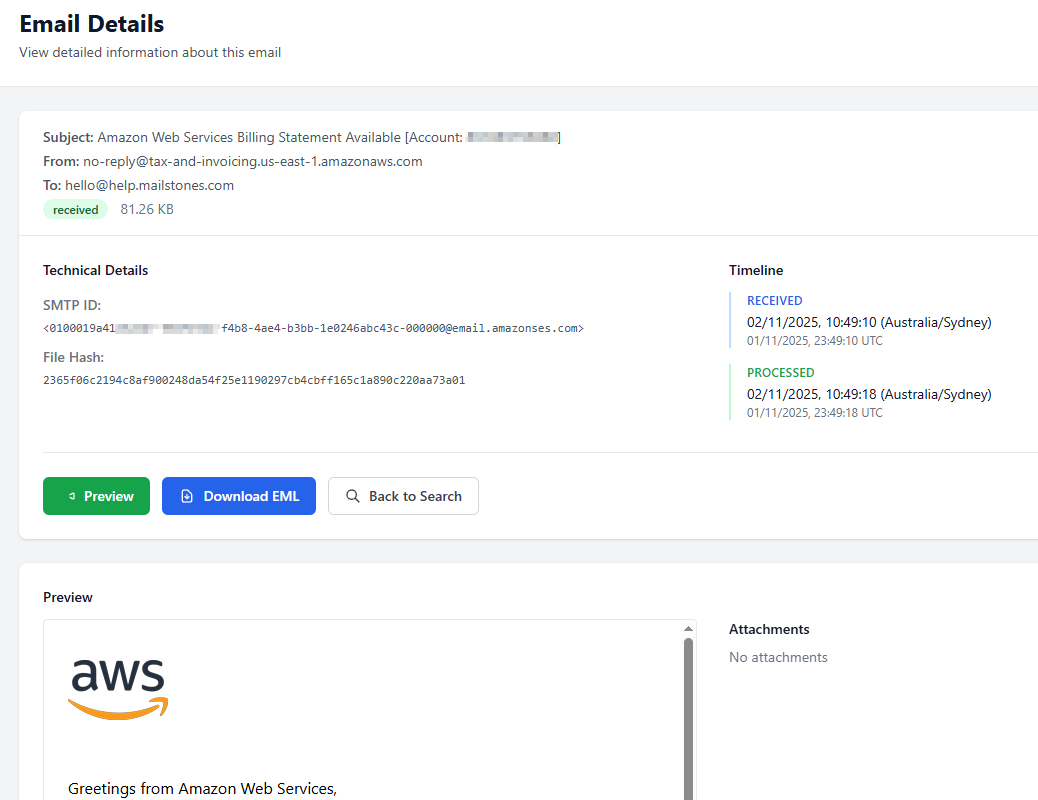Viewport: 1038px width, 800px height.
Task: Click the SMTP ID value
Action: pyautogui.click(x=313, y=327)
